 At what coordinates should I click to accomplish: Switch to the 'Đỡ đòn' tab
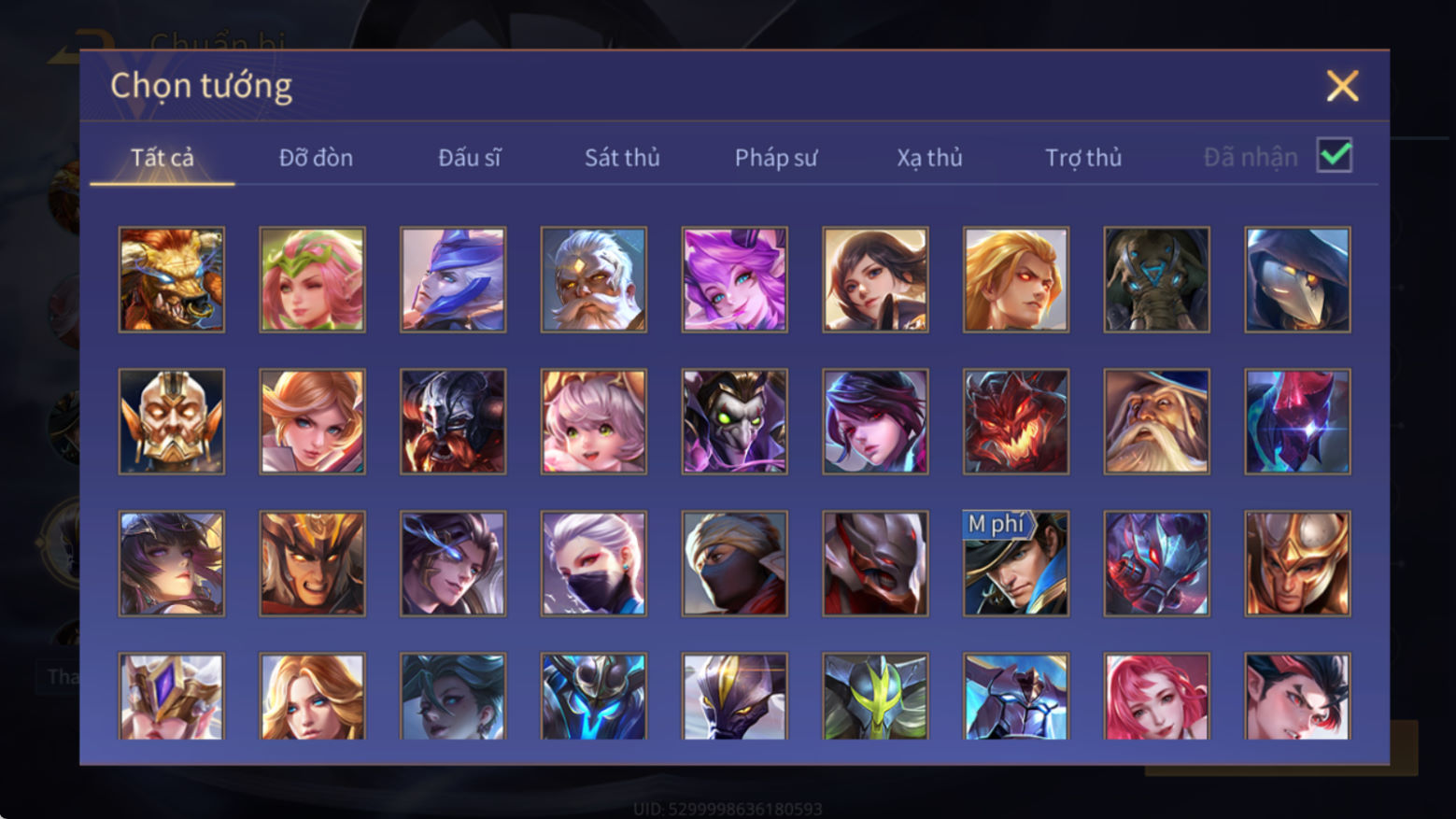(316, 158)
